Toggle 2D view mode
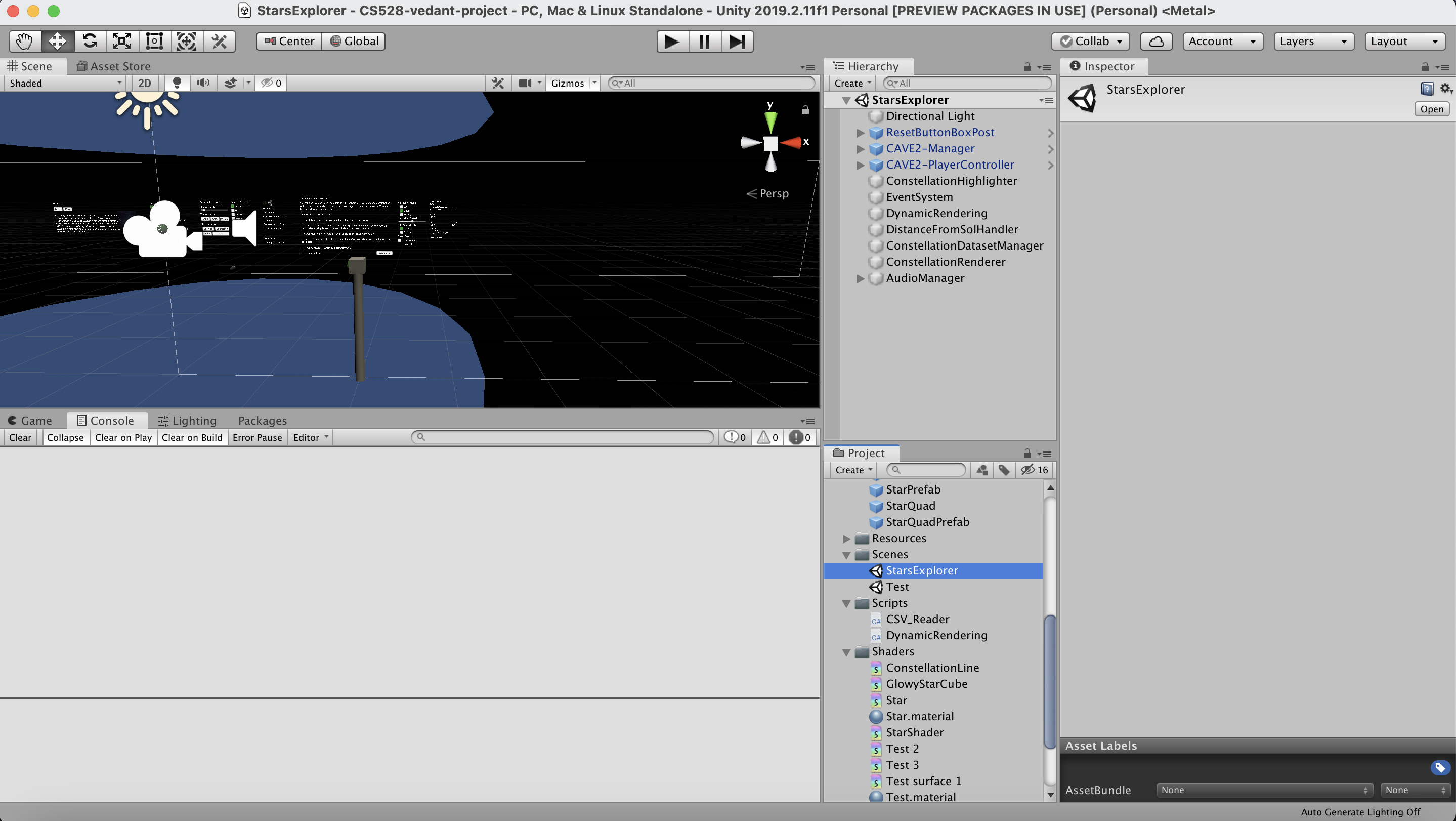The height and width of the screenshot is (821, 1456). click(x=145, y=83)
